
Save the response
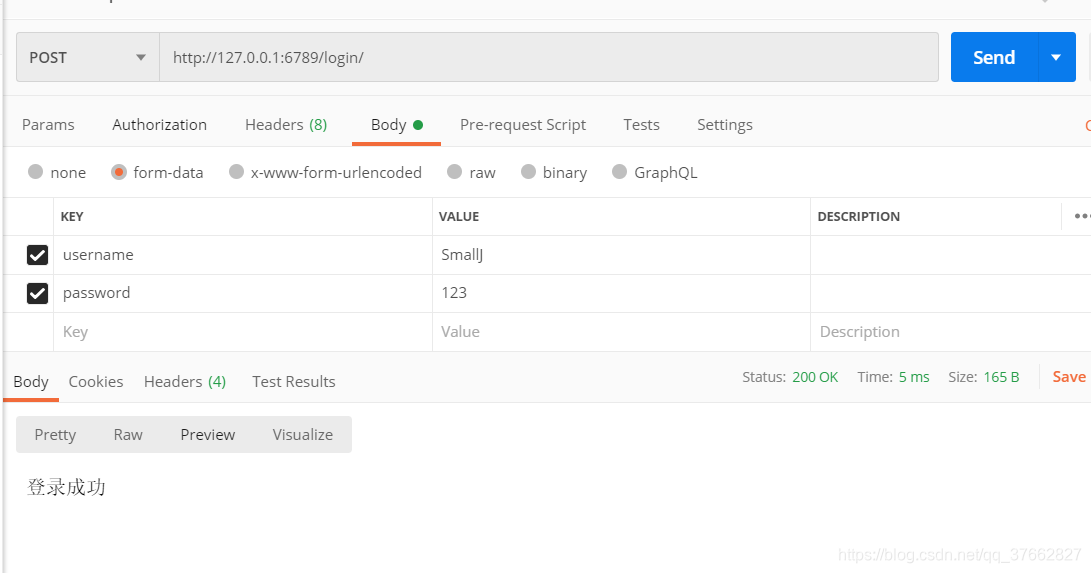(1069, 377)
